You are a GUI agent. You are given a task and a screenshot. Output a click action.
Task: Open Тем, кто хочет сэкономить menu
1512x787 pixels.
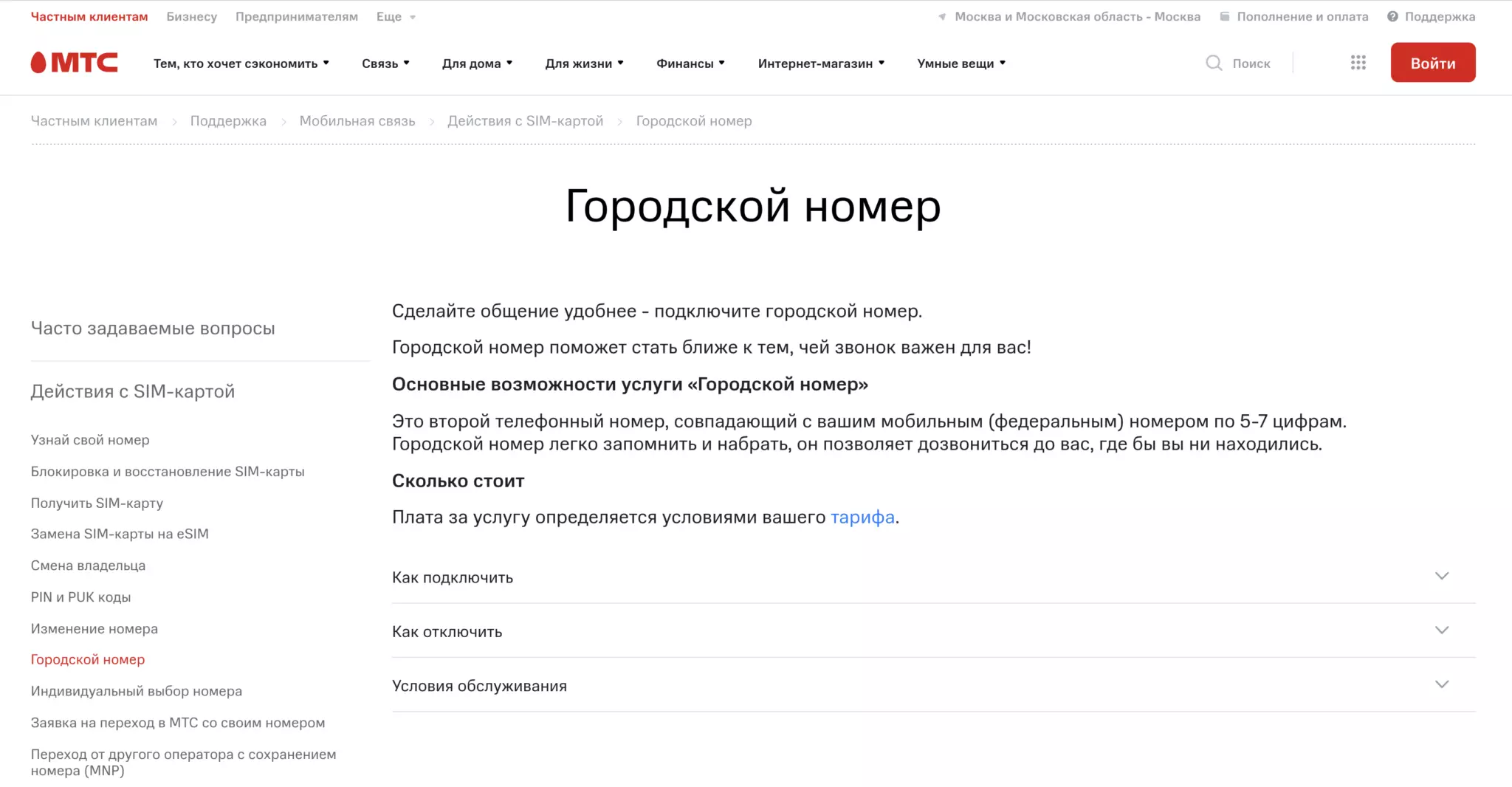[x=241, y=63]
